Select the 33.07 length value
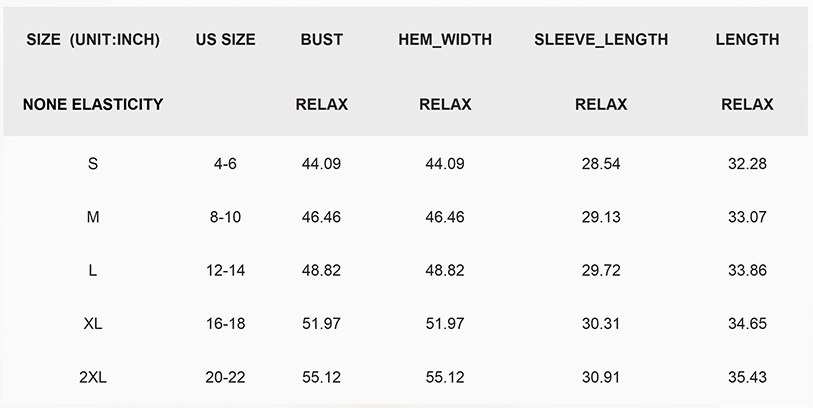Image resolution: width=813 pixels, height=408 pixels. tap(747, 217)
